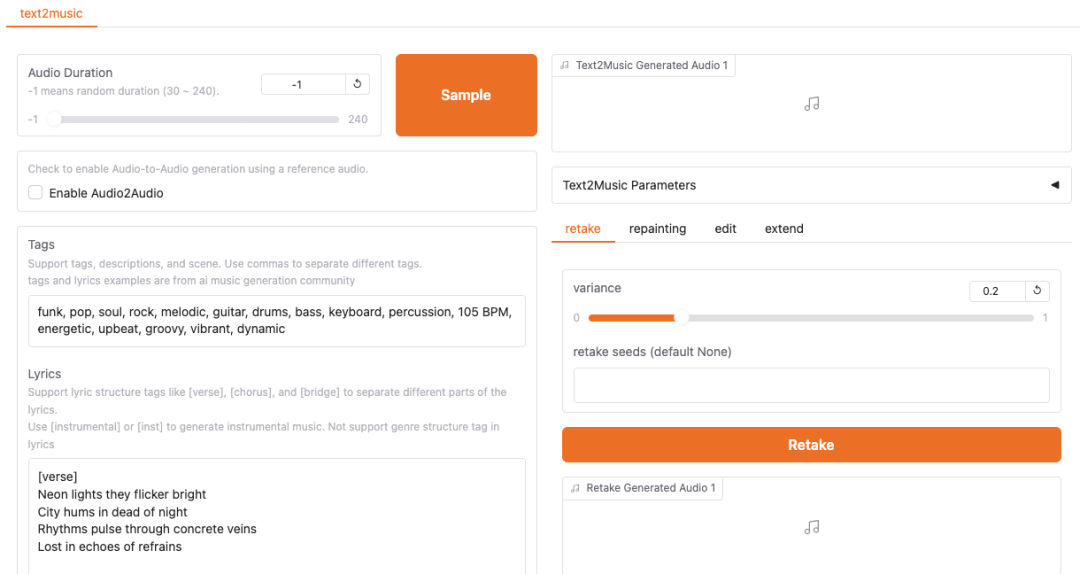Click the music note in Retake Generated Audio

click(812, 527)
